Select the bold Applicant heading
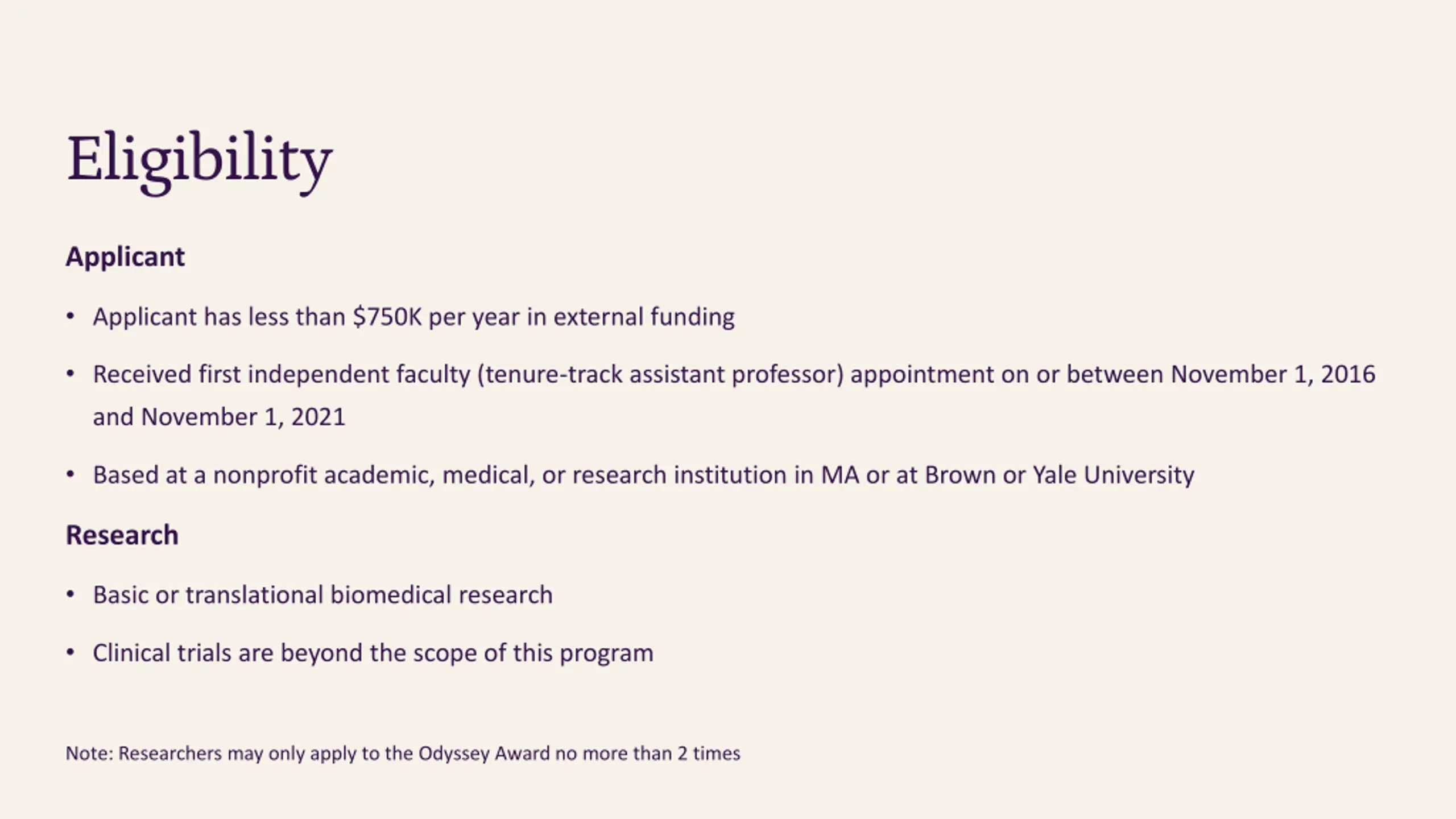Image resolution: width=1456 pixels, height=819 pixels. [x=125, y=257]
